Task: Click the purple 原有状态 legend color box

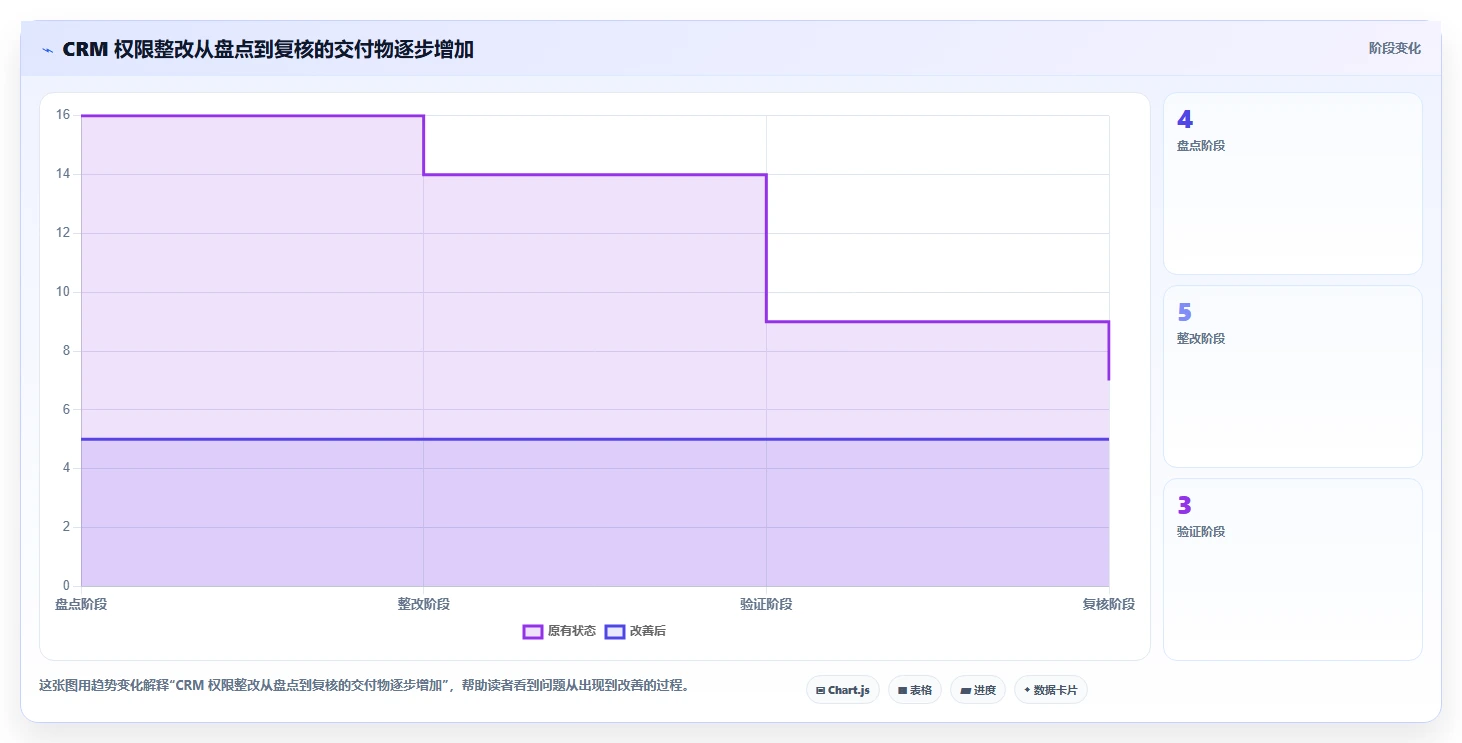Action: (533, 631)
